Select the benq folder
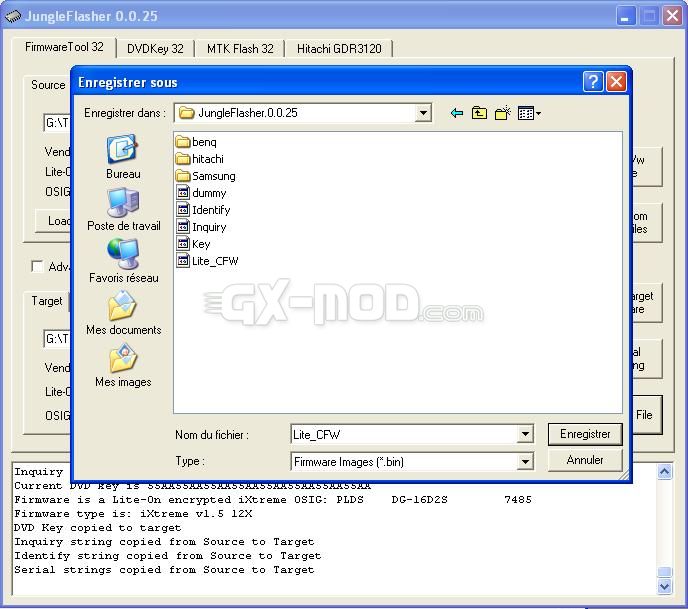 click(196, 142)
